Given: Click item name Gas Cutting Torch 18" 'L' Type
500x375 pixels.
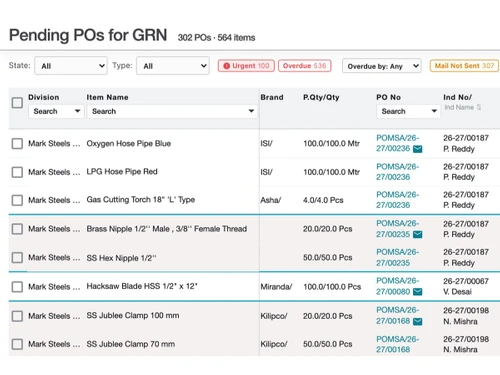Looking at the screenshot, I should pos(141,200).
